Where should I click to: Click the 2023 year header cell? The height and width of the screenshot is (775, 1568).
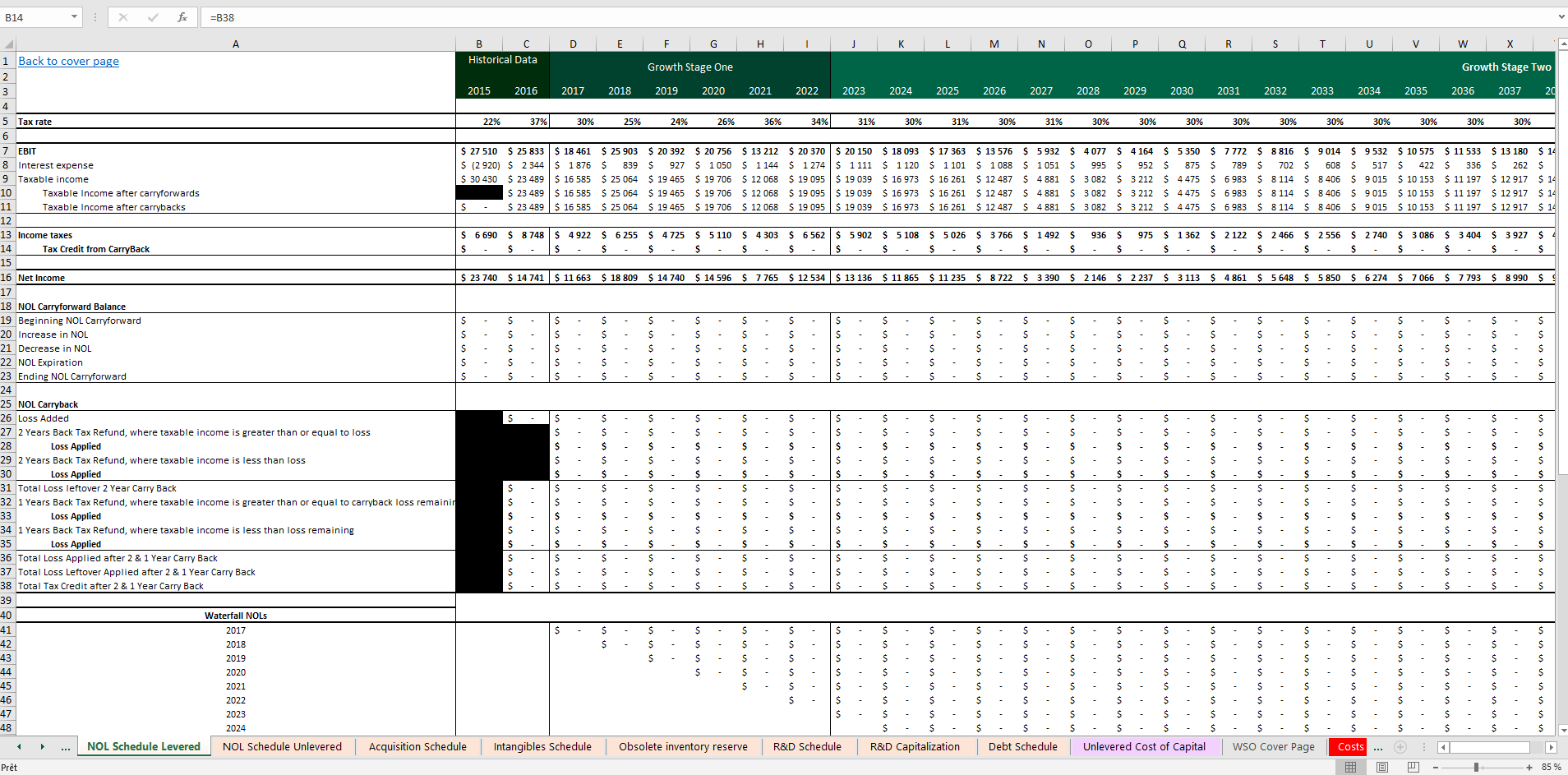click(854, 91)
